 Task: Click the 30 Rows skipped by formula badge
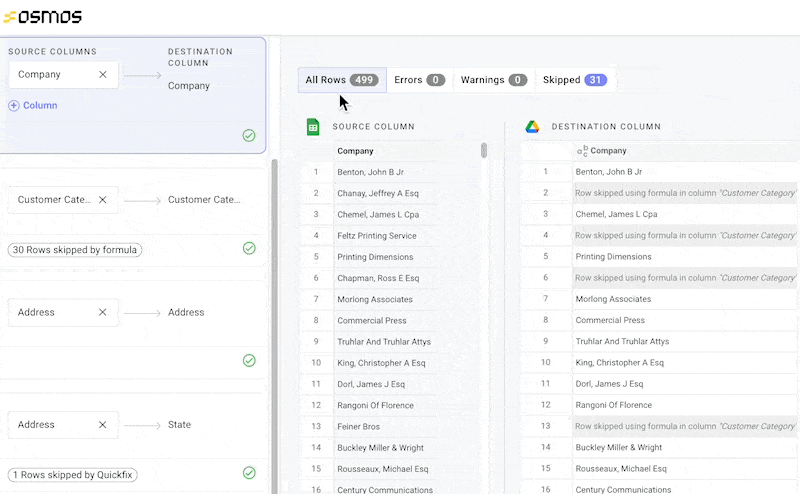[75, 249]
